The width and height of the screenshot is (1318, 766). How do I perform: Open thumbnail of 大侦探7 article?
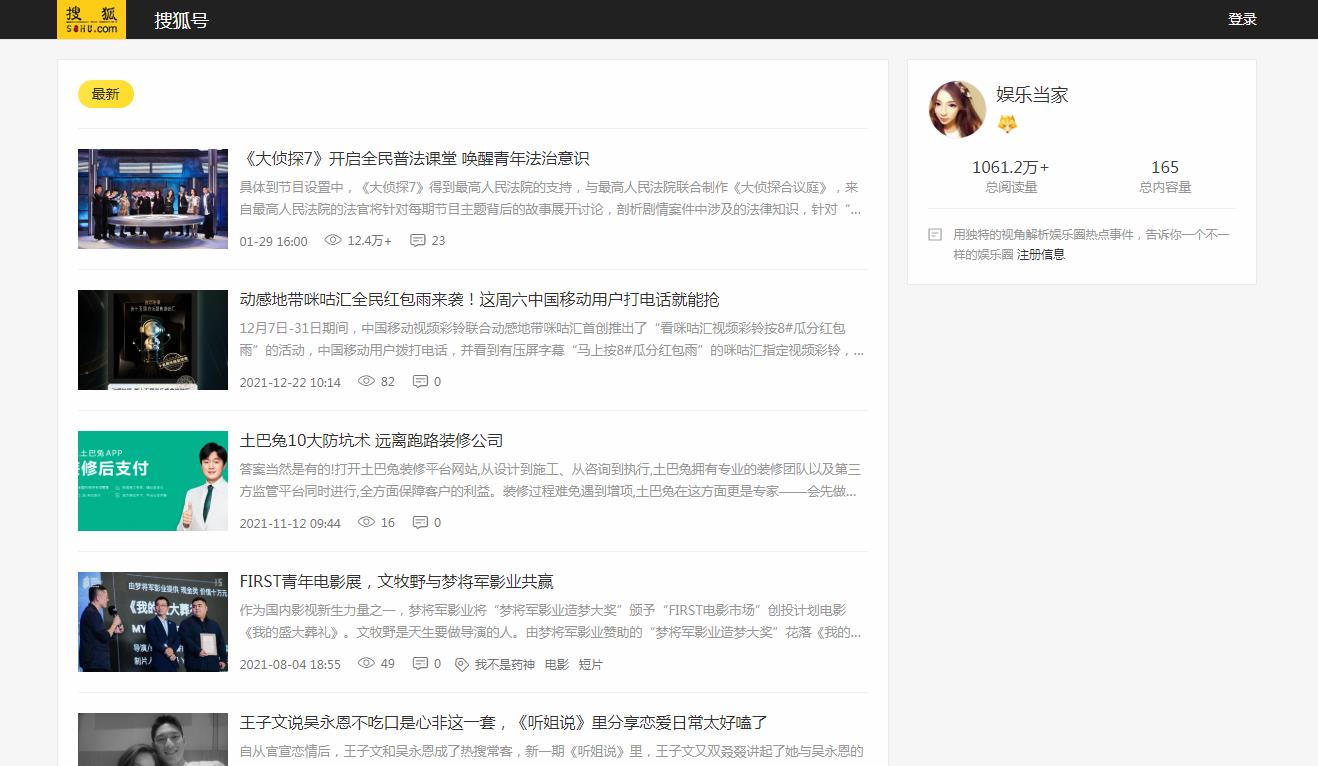[x=153, y=199]
